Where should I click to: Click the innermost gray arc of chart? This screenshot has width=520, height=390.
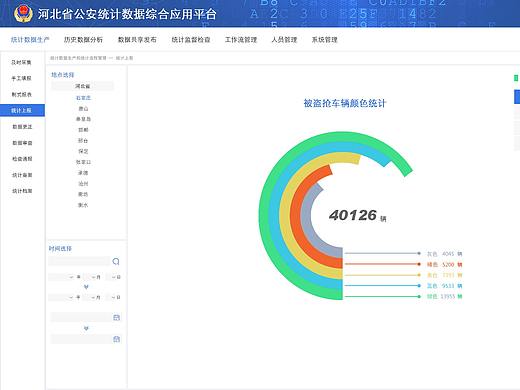point(305,216)
